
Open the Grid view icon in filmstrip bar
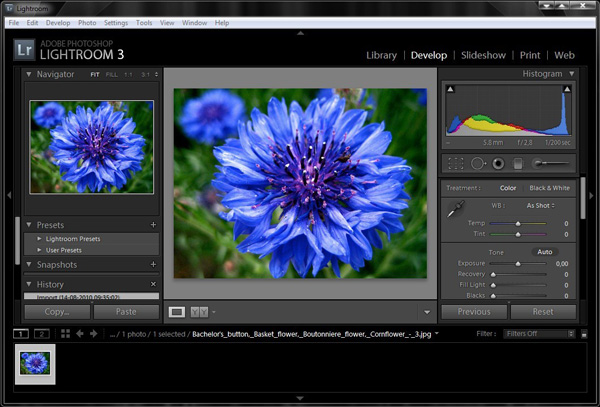(65, 334)
